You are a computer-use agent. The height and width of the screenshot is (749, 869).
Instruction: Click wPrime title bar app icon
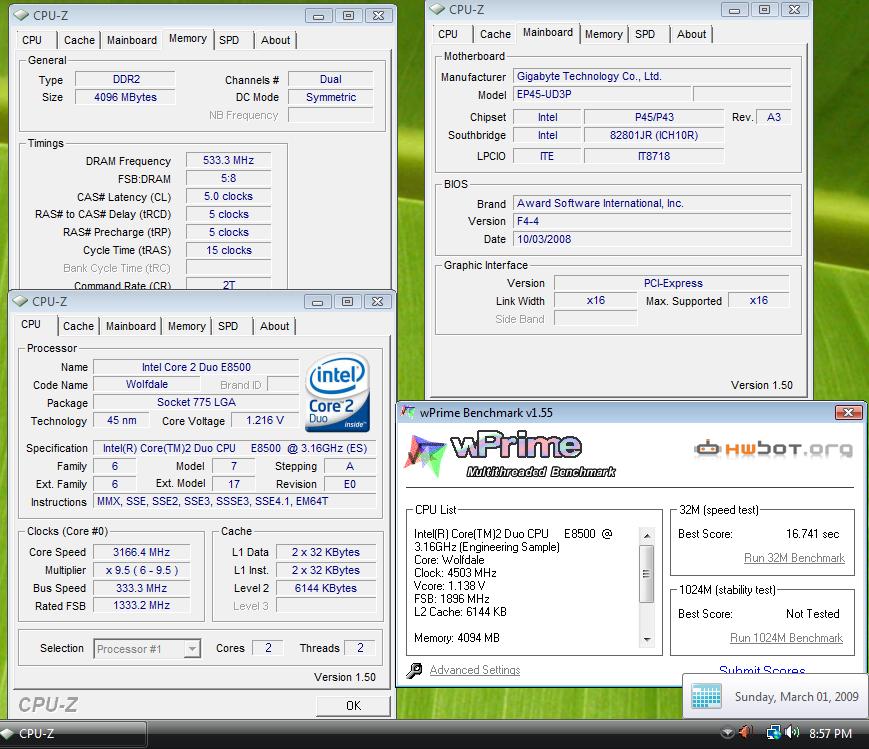(x=408, y=412)
